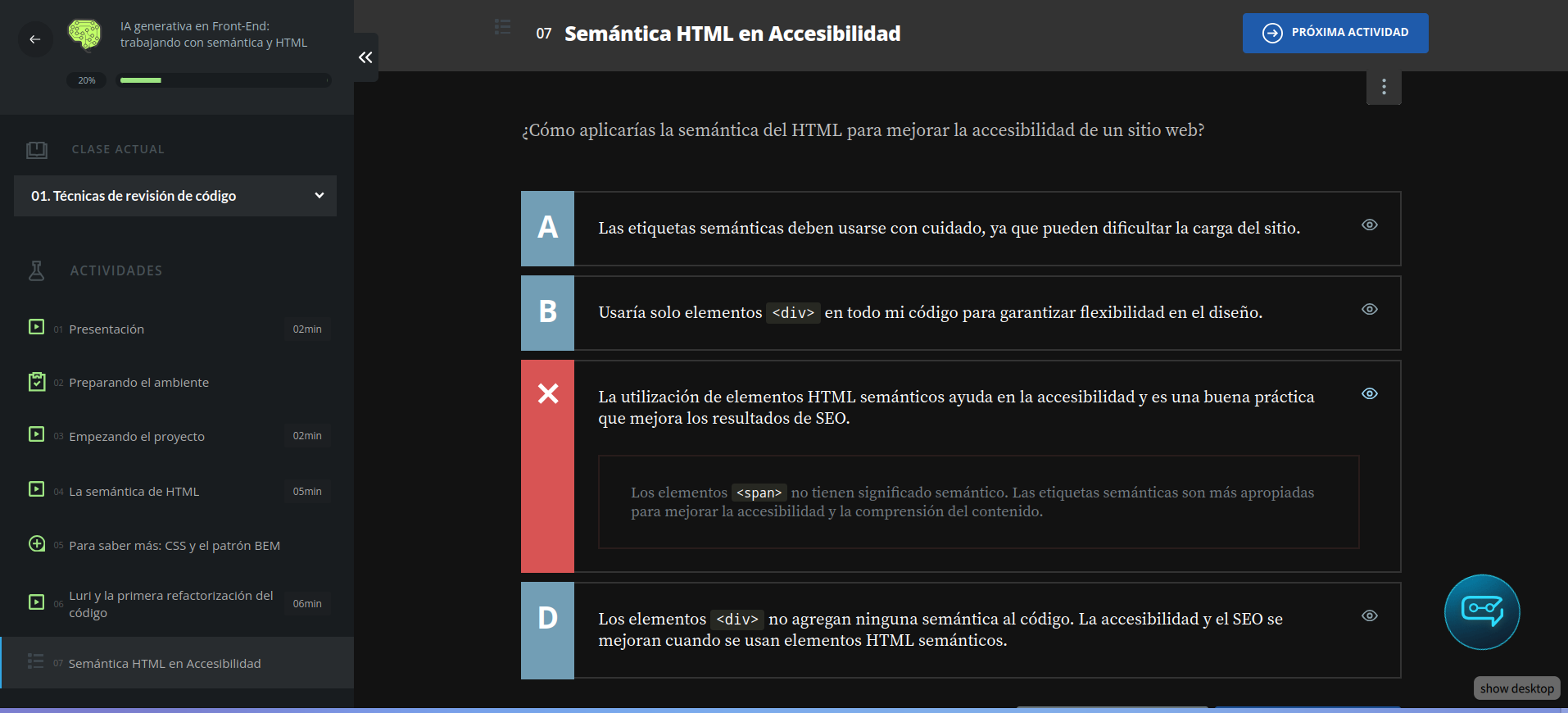Click the heading Semántica HTML en Accesibilidad
1568x713 pixels.
click(x=732, y=34)
